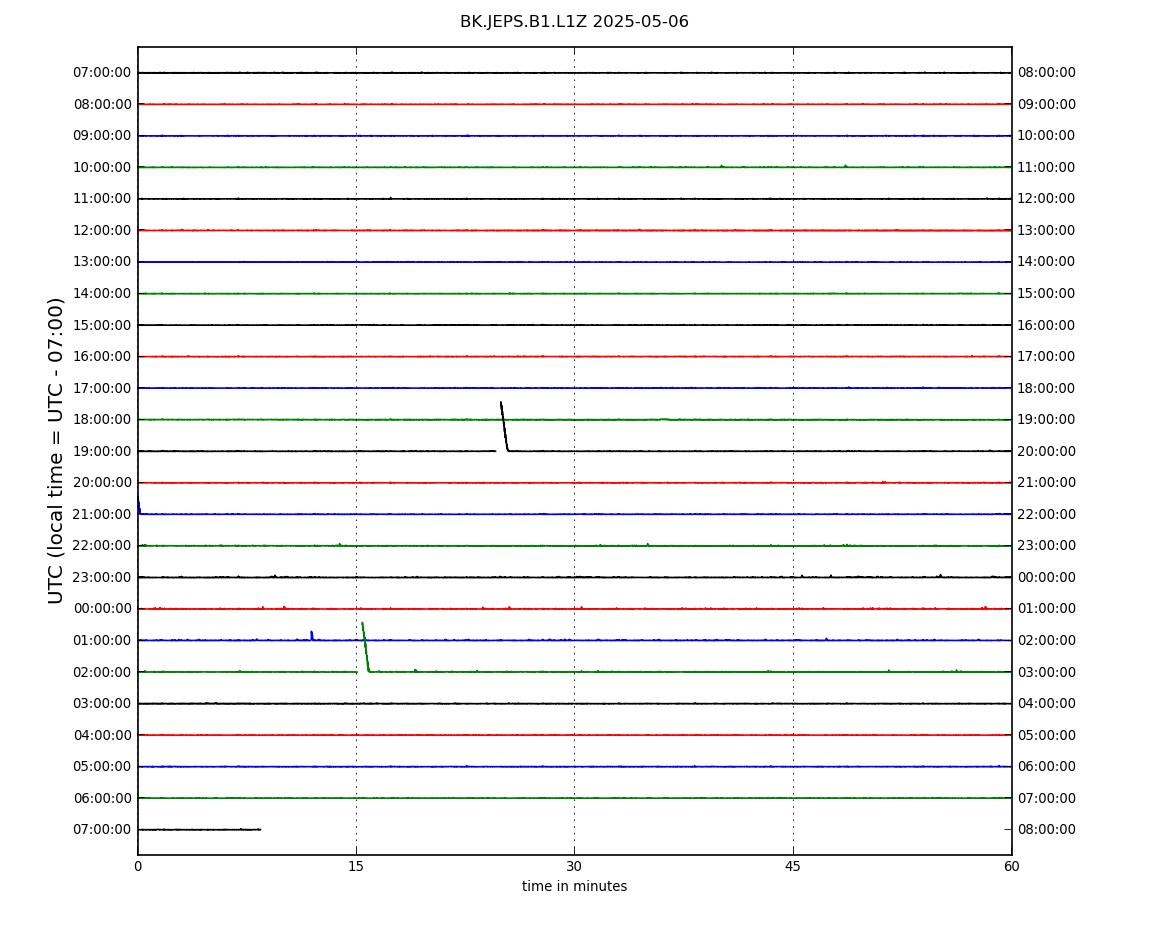
Task: Click right-axis time label 20:00:00
Action: click(x=1047, y=451)
